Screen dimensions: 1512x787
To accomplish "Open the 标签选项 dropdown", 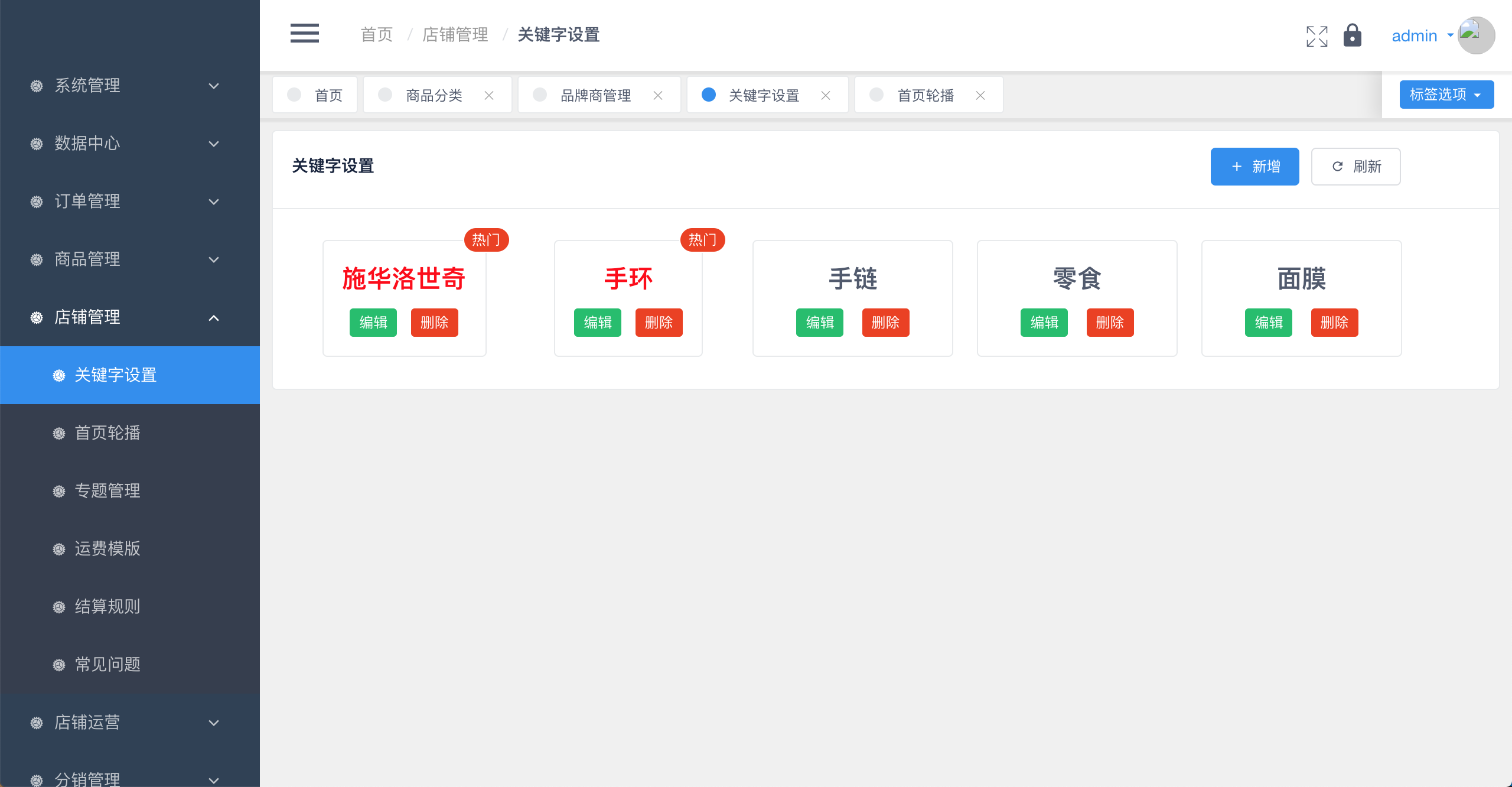I will click(1446, 95).
